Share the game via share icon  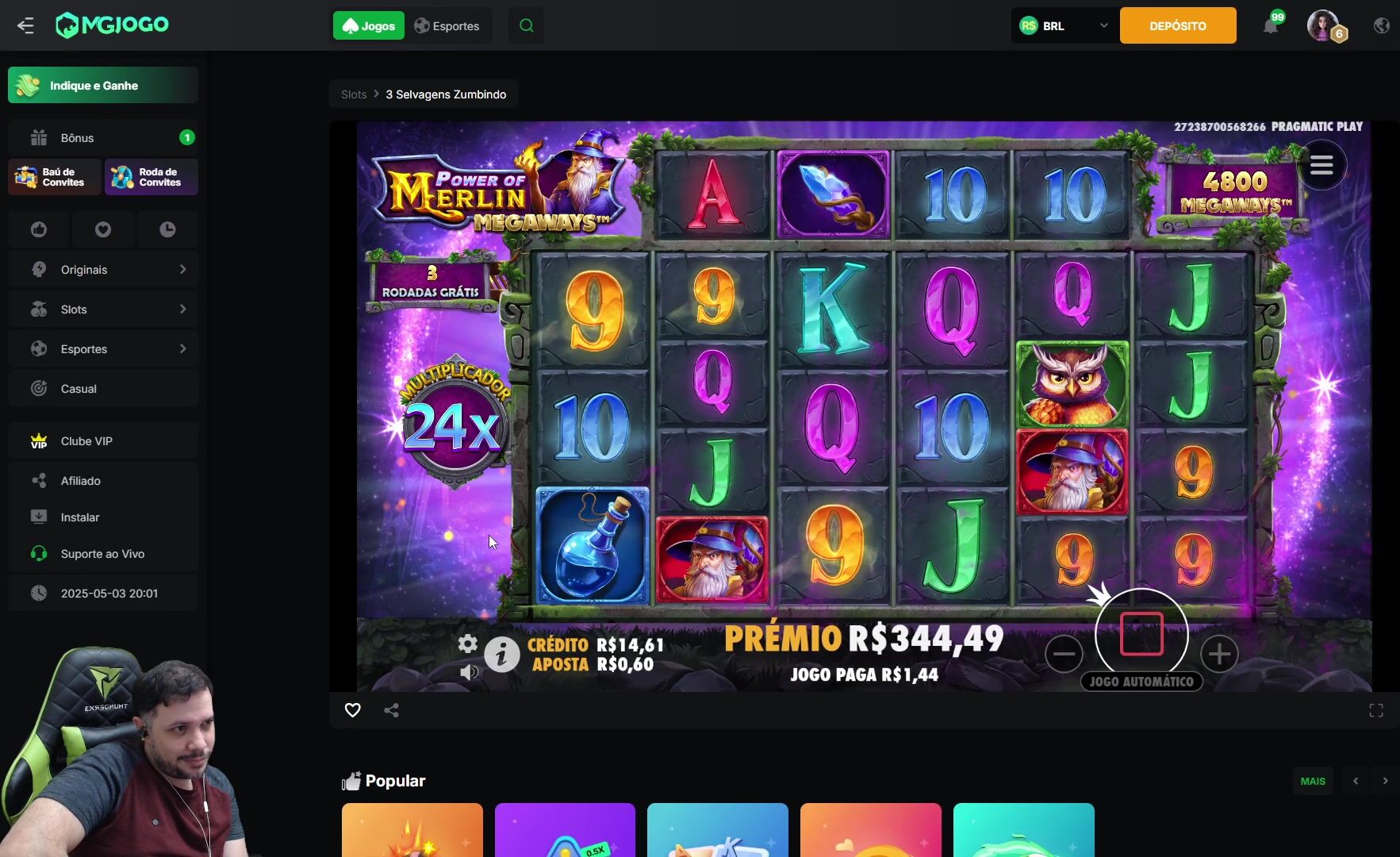391,710
